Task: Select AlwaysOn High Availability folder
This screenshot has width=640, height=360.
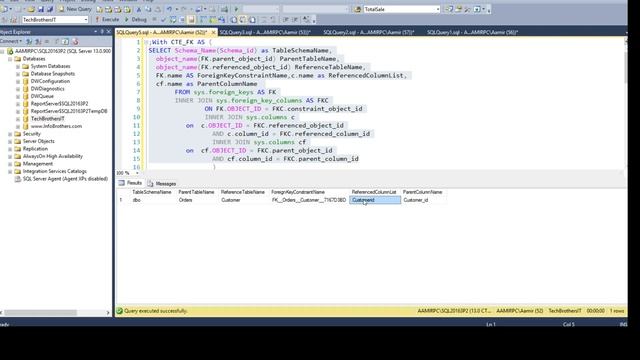Action: pyautogui.click(x=53, y=156)
